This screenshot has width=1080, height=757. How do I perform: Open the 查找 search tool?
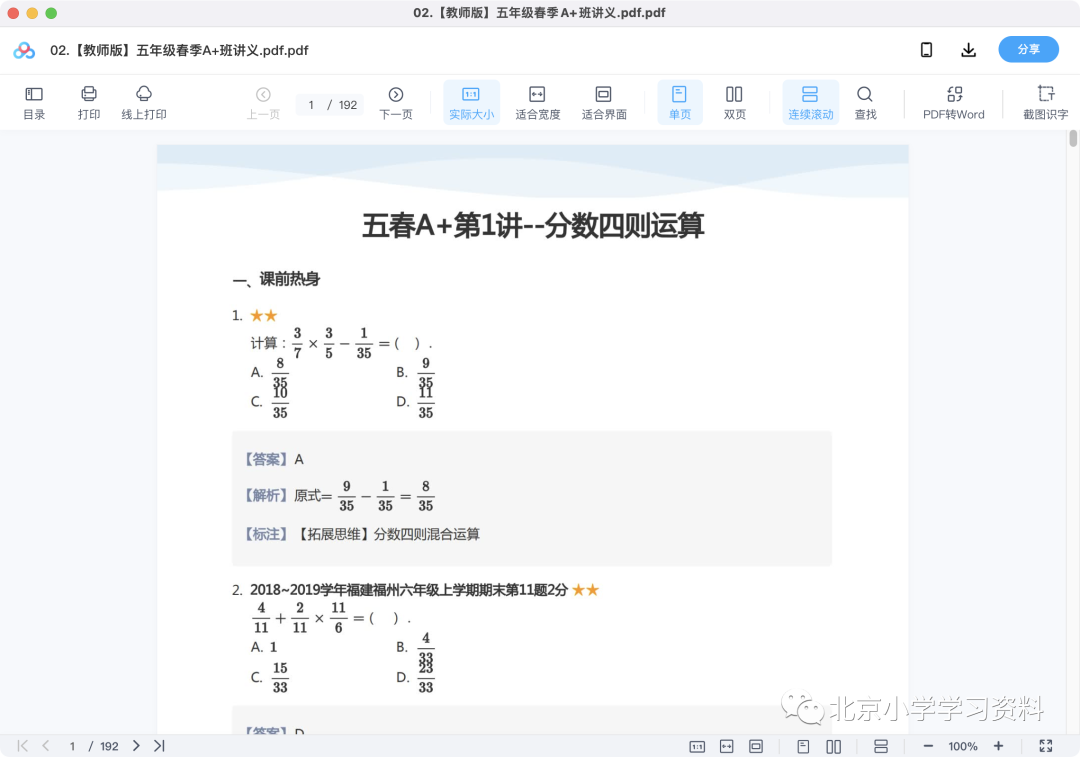(x=865, y=103)
